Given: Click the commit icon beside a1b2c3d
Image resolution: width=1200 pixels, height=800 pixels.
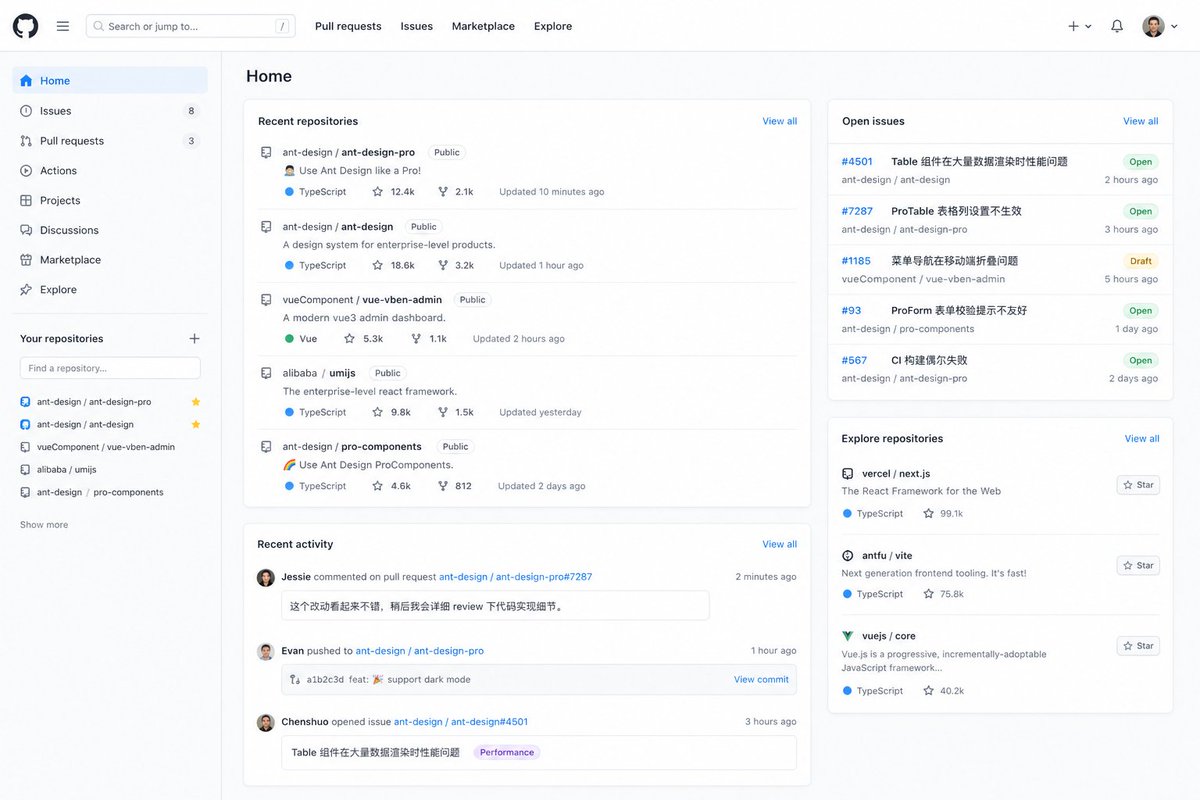Looking at the screenshot, I should [x=295, y=680].
